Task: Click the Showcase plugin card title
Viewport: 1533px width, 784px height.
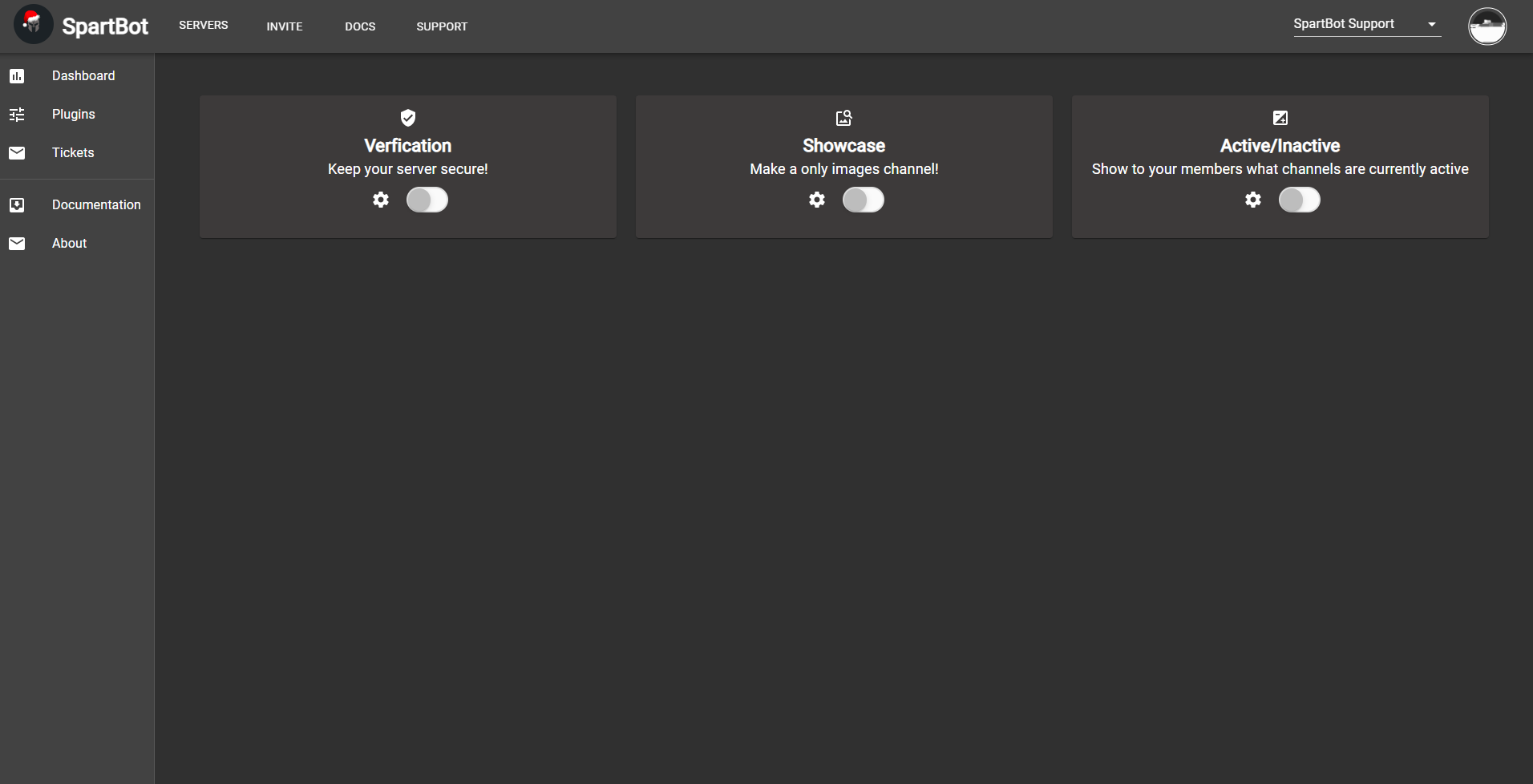Action: [x=843, y=146]
